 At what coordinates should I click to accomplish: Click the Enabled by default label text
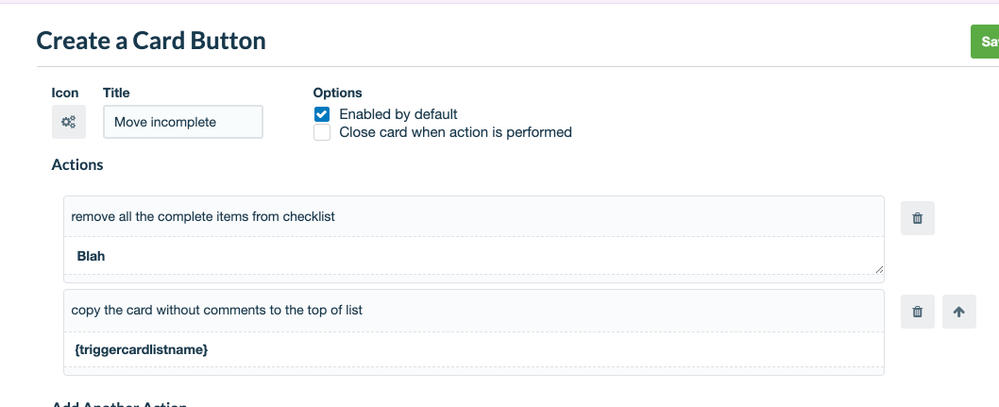398,115
